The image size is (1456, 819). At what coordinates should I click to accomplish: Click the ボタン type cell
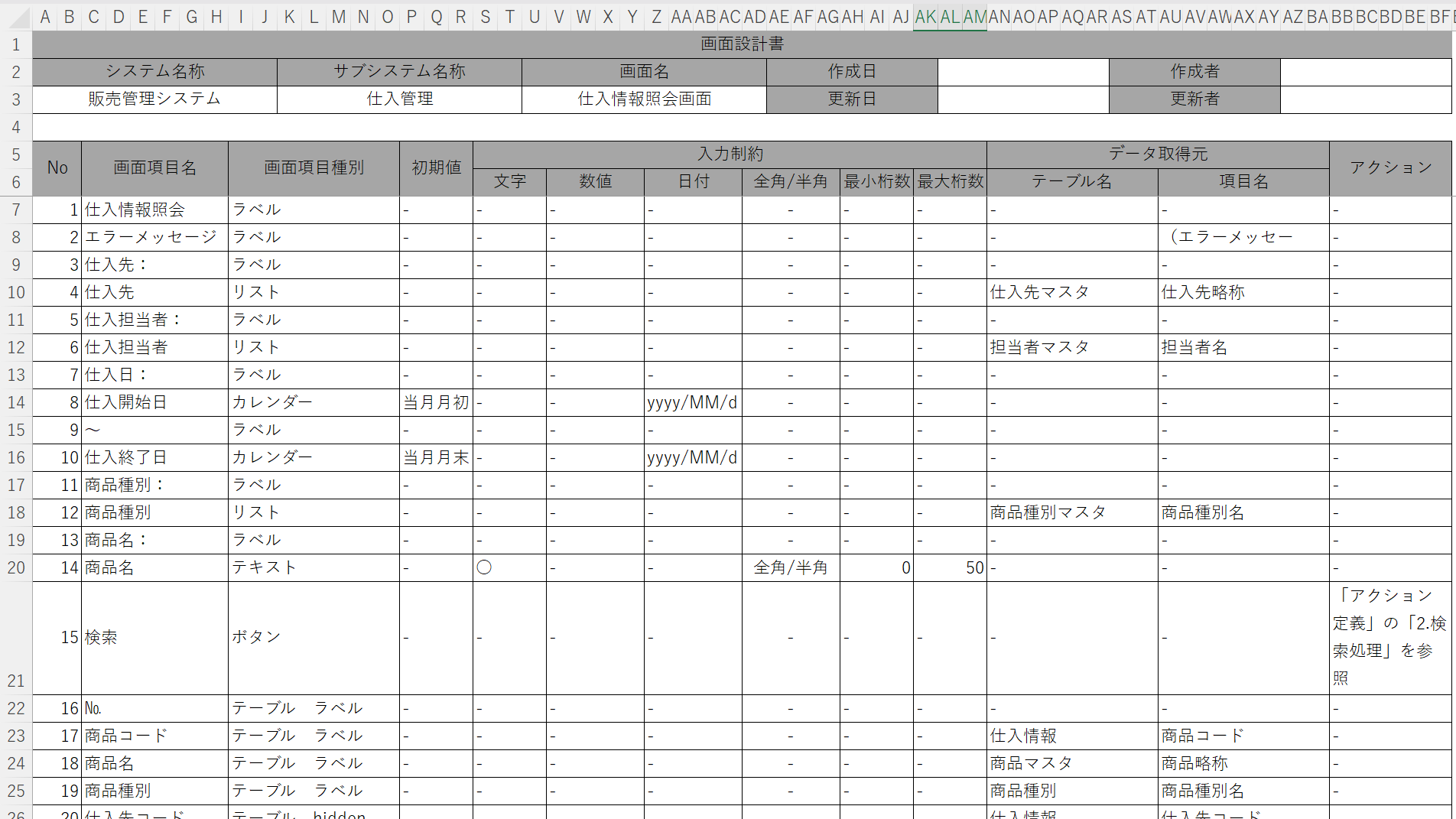314,638
